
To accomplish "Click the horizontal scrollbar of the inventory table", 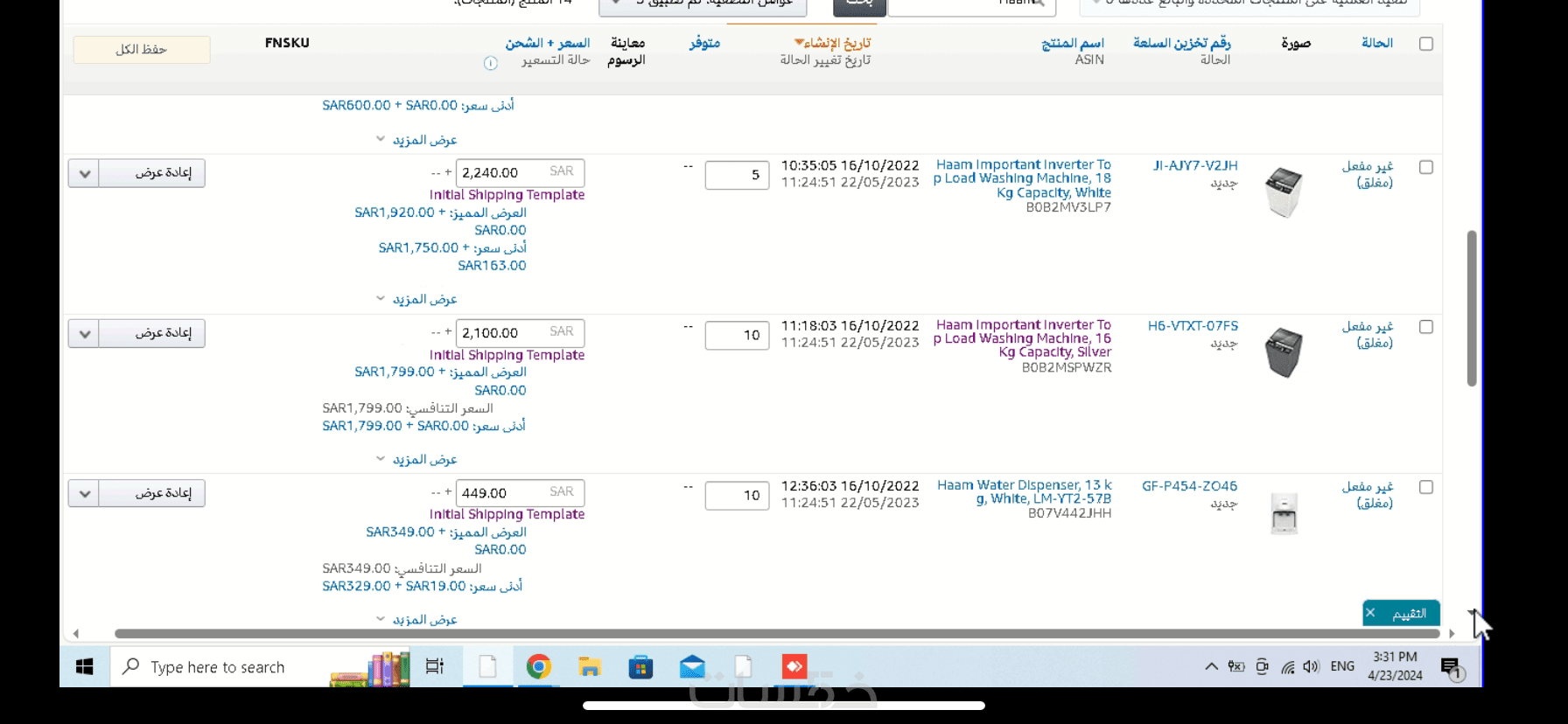I will coord(779,633).
